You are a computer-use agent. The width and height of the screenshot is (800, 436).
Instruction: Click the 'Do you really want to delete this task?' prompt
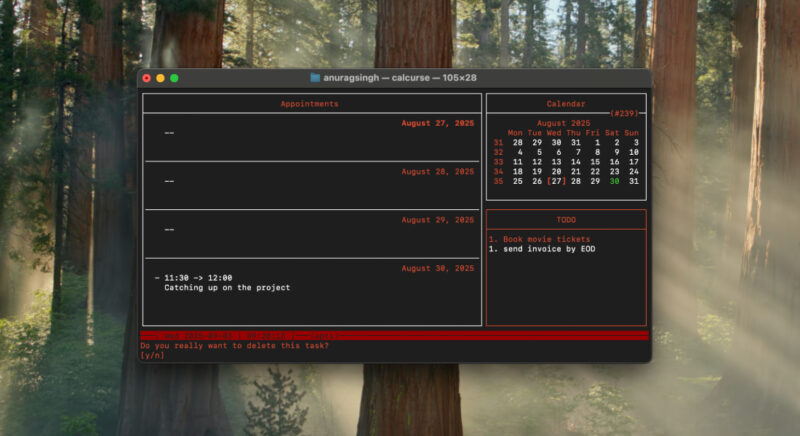tap(235, 345)
